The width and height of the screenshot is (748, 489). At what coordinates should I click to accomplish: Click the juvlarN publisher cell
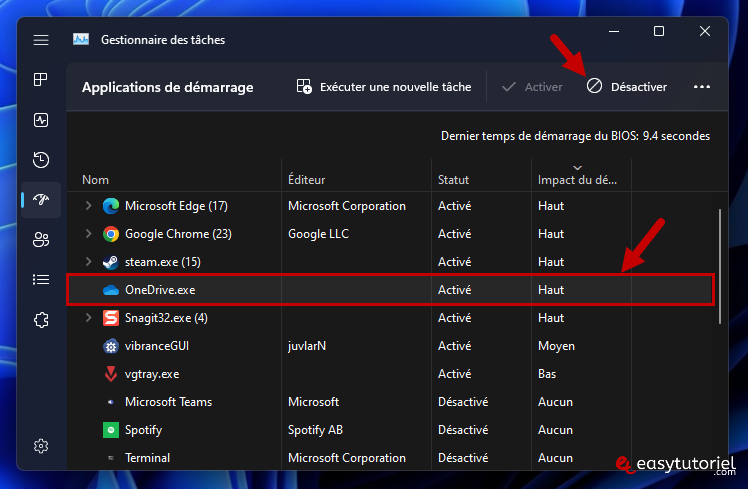click(x=307, y=346)
